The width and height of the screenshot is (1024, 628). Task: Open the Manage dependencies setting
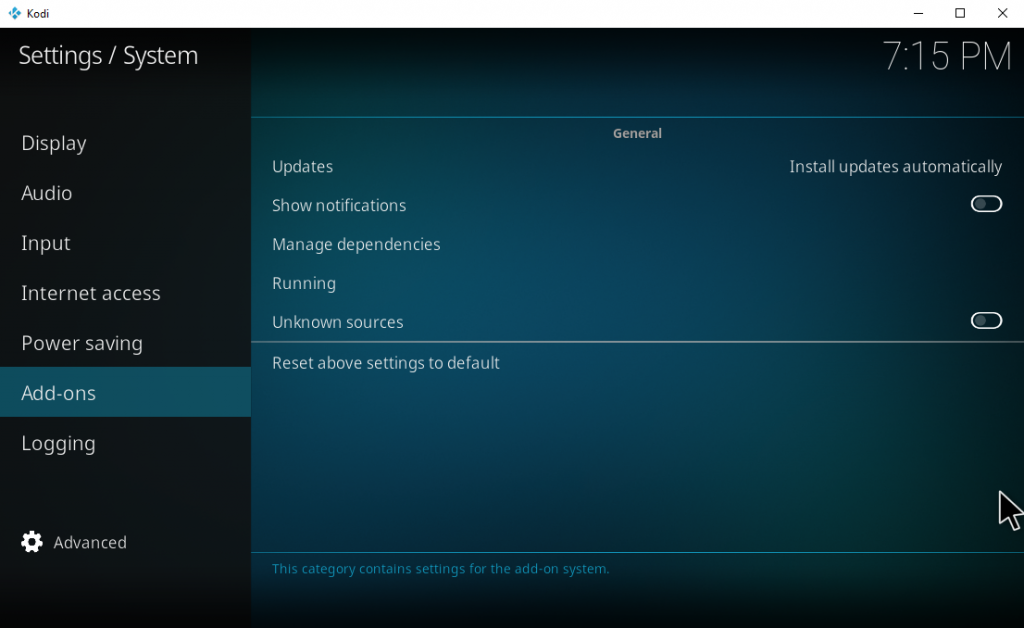[x=356, y=244]
